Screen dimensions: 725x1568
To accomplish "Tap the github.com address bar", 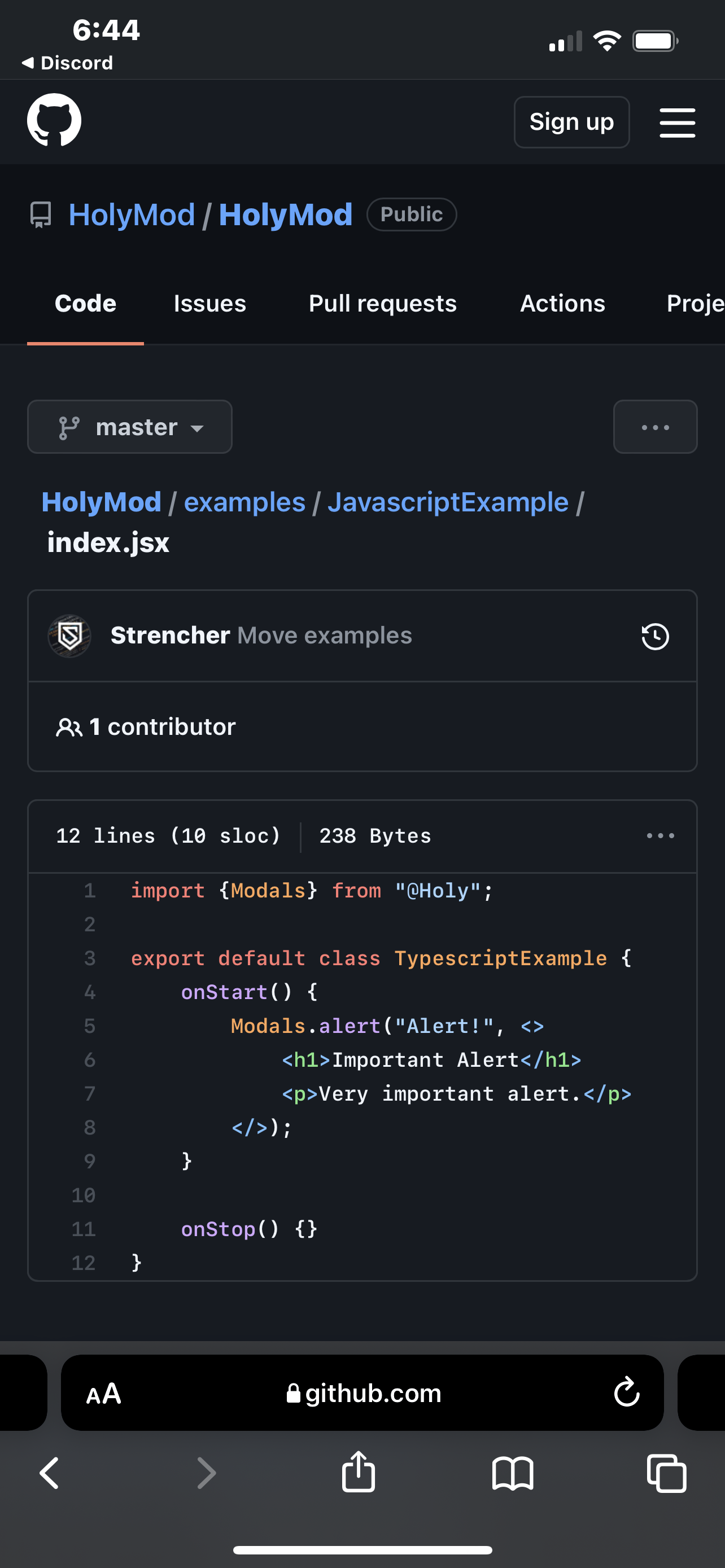I will click(363, 1392).
